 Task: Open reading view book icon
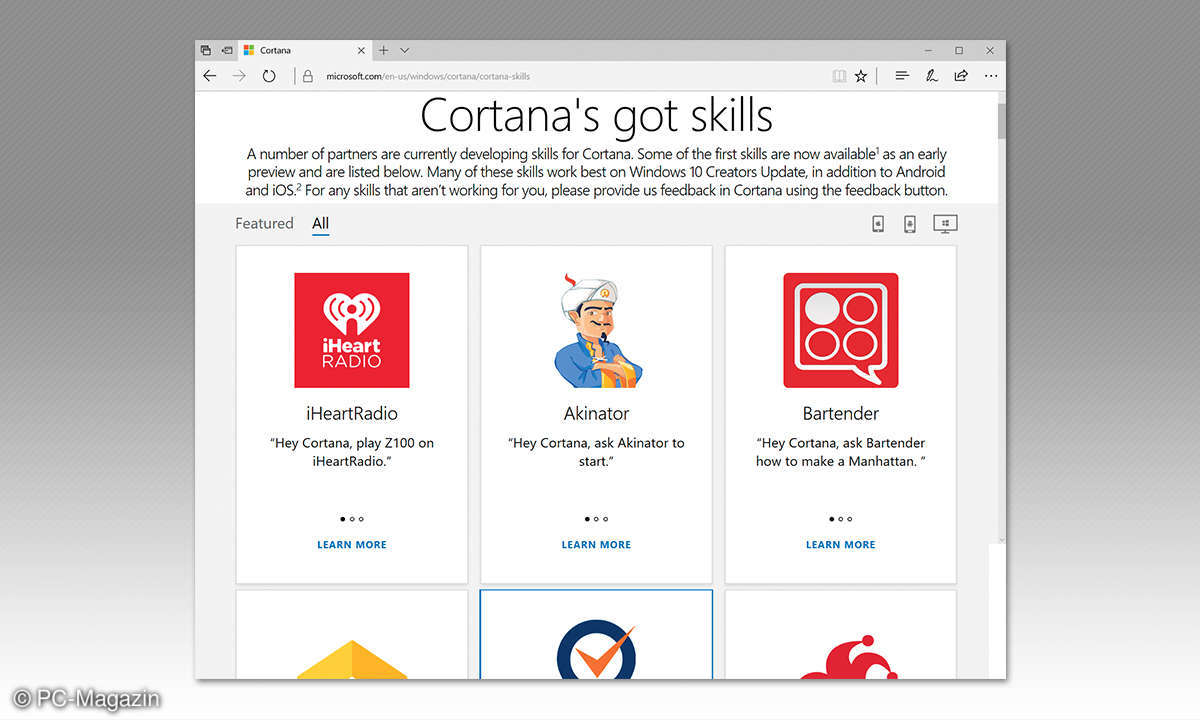[x=839, y=76]
